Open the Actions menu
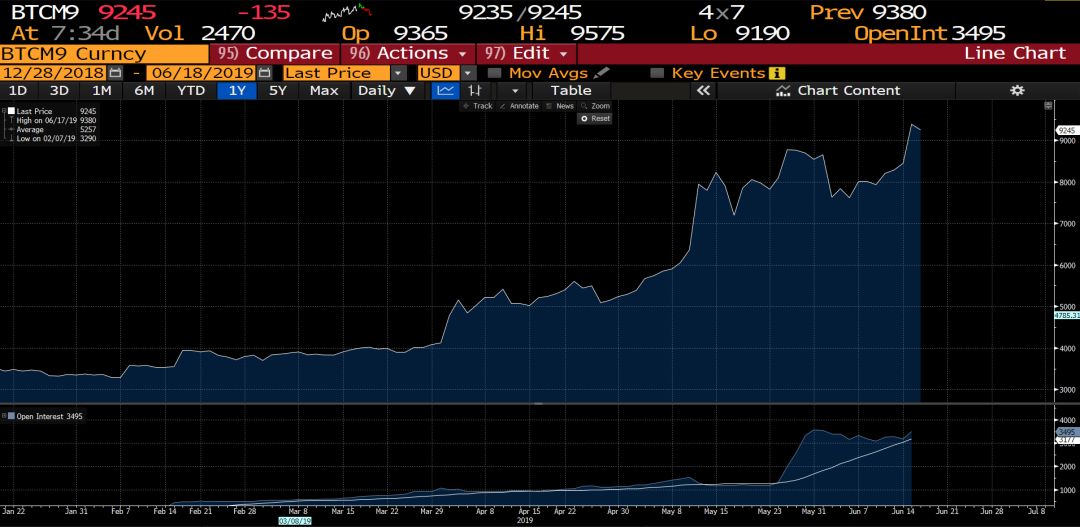This screenshot has height=527, width=1080. click(407, 53)
